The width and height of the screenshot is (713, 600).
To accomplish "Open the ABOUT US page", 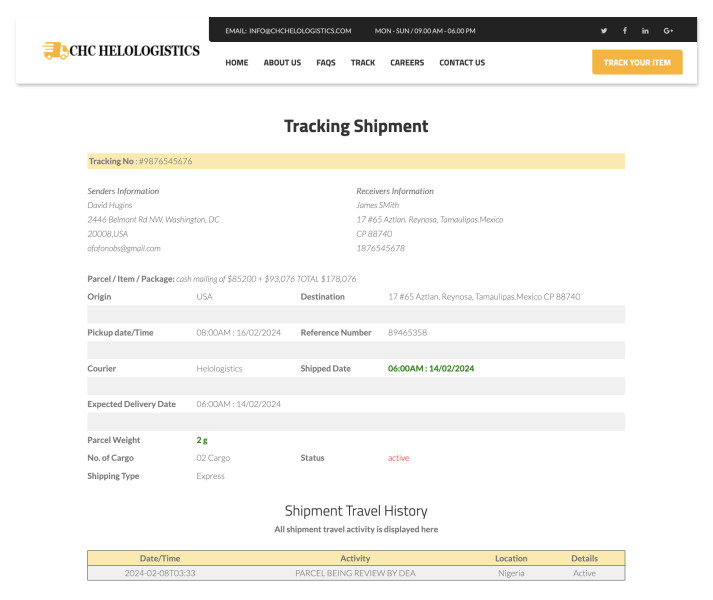I will coord(282,63).
